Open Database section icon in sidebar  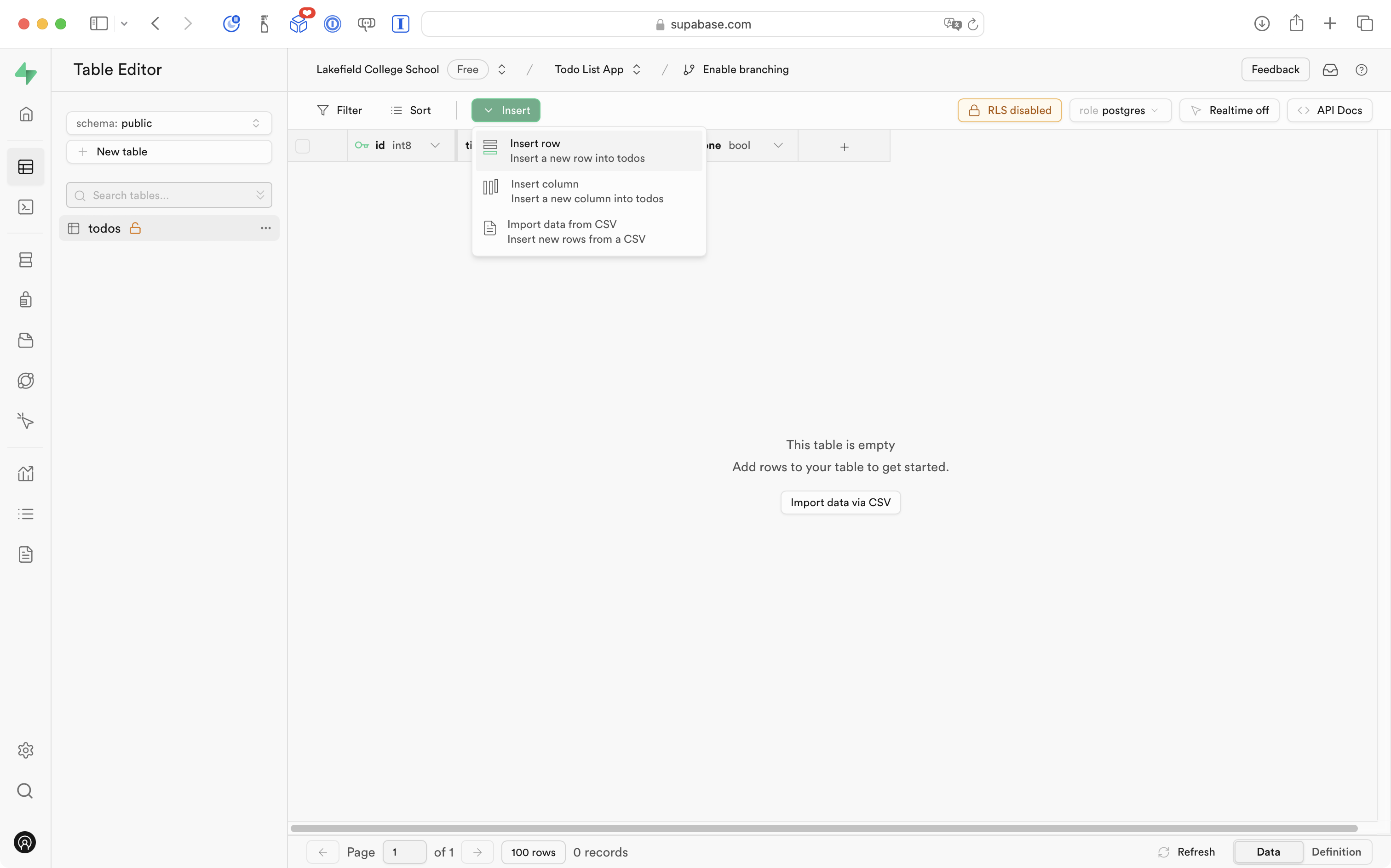tap(26, 260)
